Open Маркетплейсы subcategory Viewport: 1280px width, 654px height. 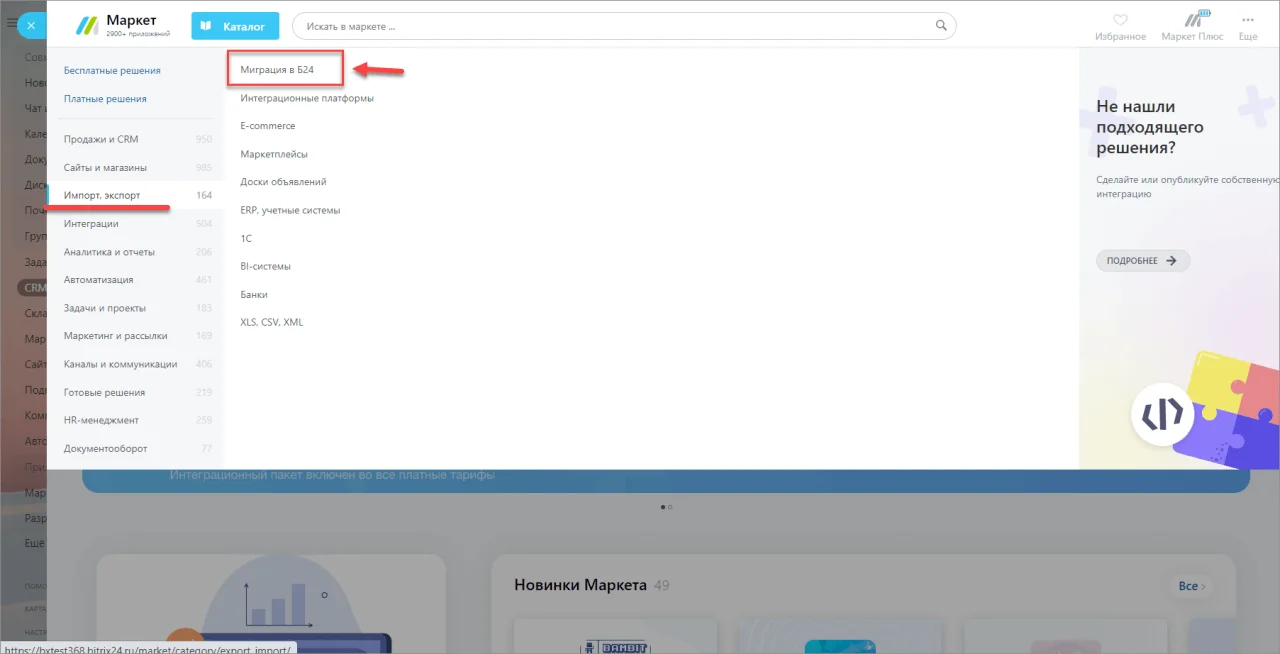coord(274,154)
